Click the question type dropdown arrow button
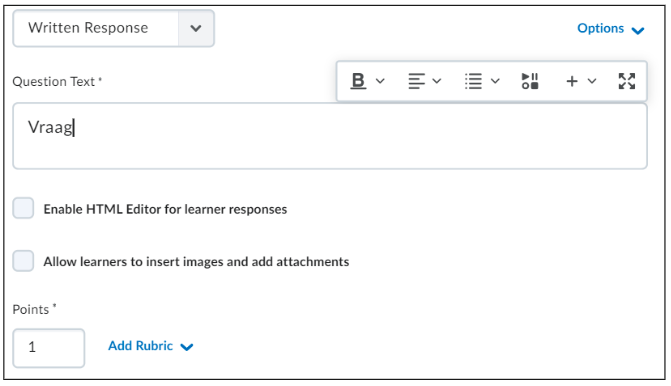The height and width of the screenshot is (386, 671). pos(196,28)
